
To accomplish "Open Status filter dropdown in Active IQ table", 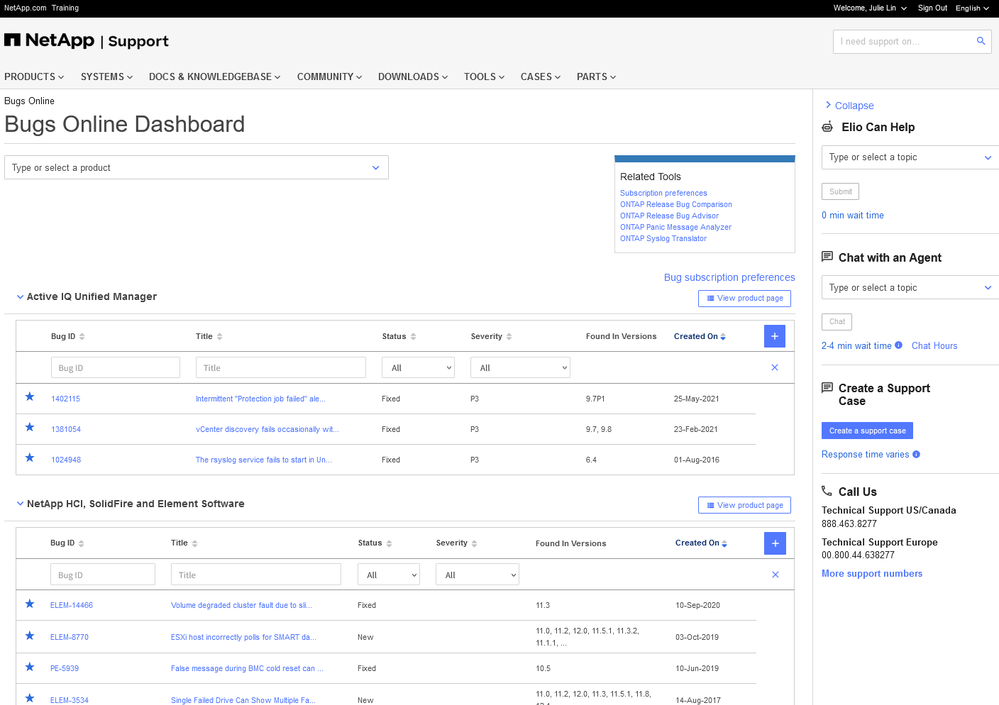I will [417, 368].
